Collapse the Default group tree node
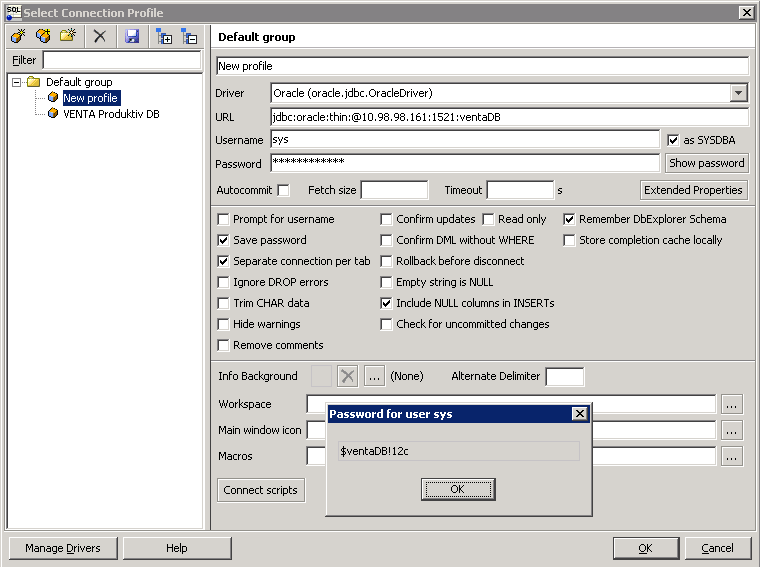The height and width of the screenshot is (567, 760). coord(17,82)
